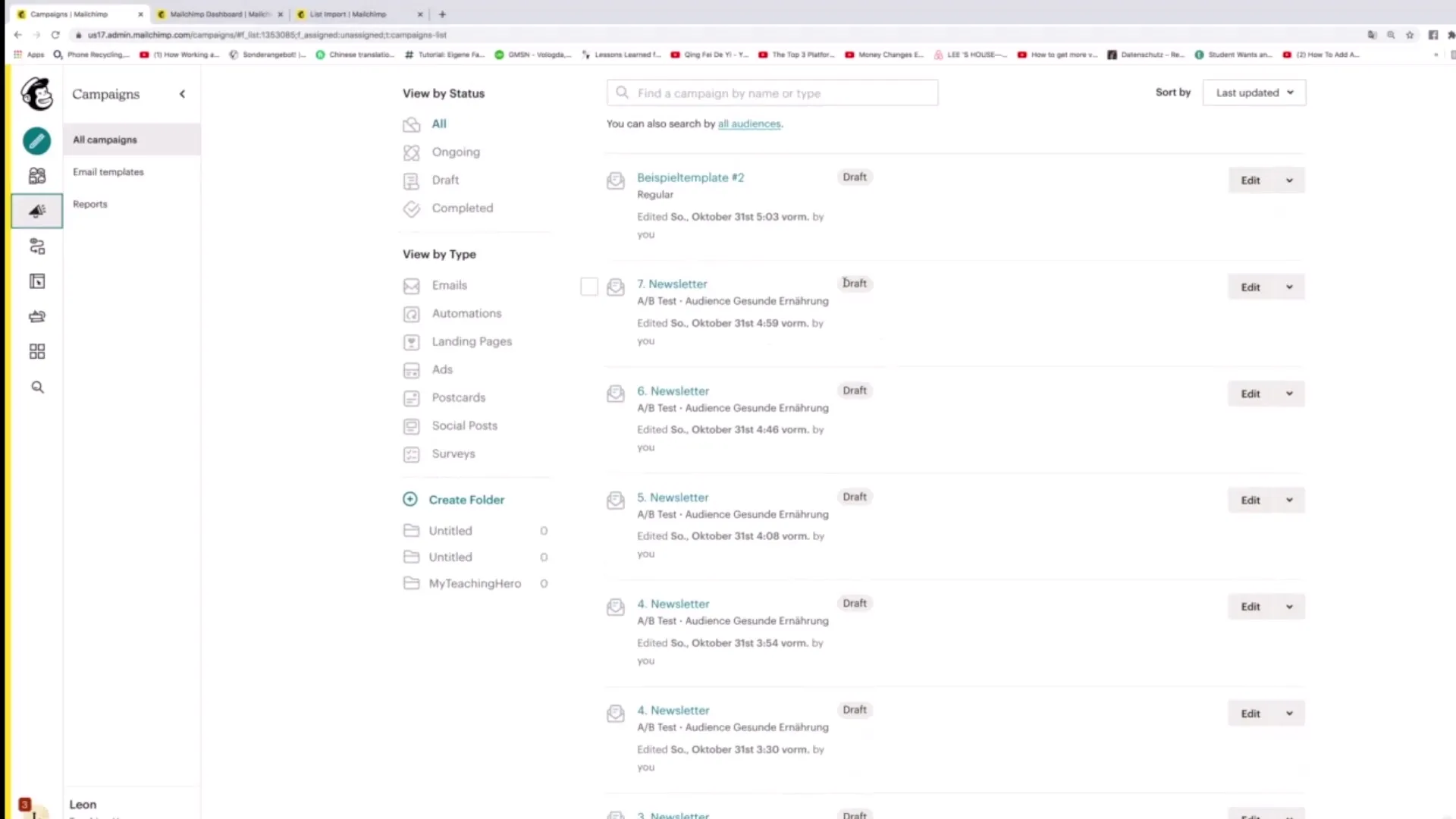Open 6. Newsletter campaign
Screen dimensions: 1456x819
[673, 391]
